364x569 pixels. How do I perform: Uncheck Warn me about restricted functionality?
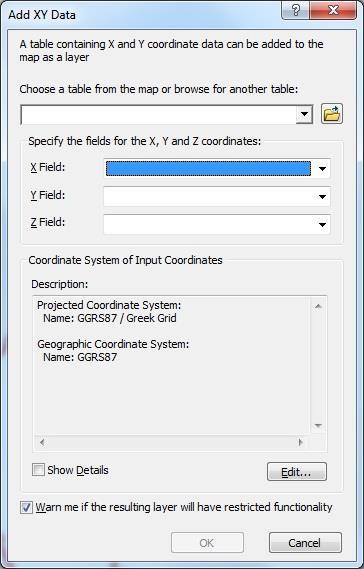(x=26, y=507)
